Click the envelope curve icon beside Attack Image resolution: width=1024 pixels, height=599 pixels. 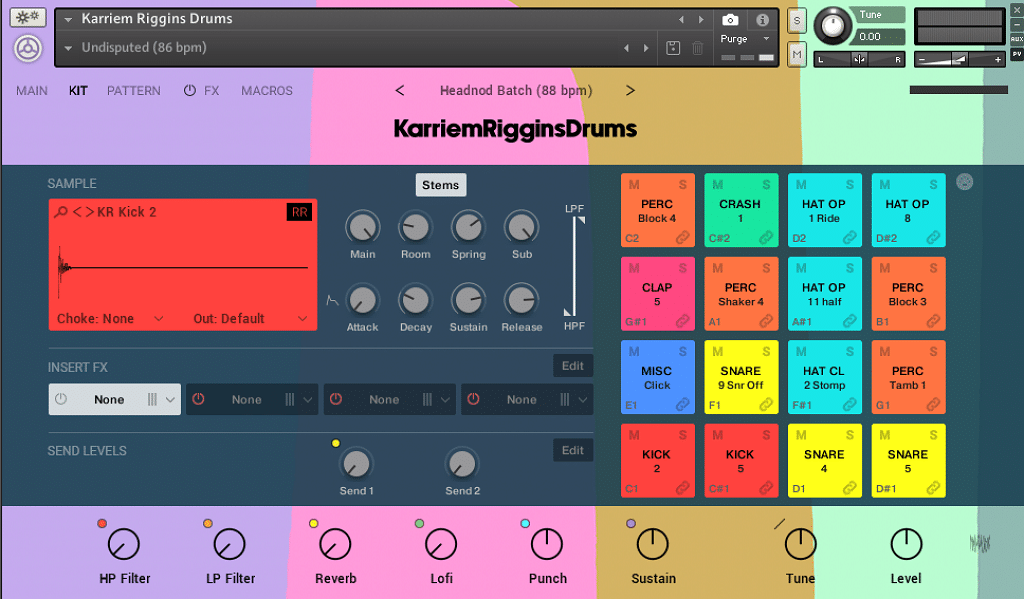pos(332,300)
